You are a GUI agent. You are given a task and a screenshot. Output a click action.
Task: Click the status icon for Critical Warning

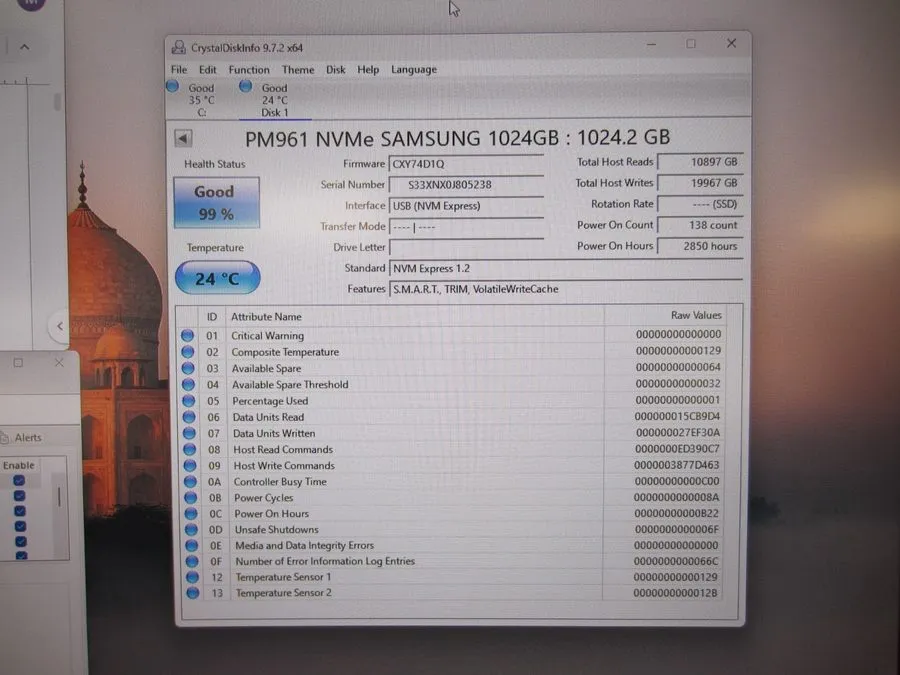coord(187,335)
